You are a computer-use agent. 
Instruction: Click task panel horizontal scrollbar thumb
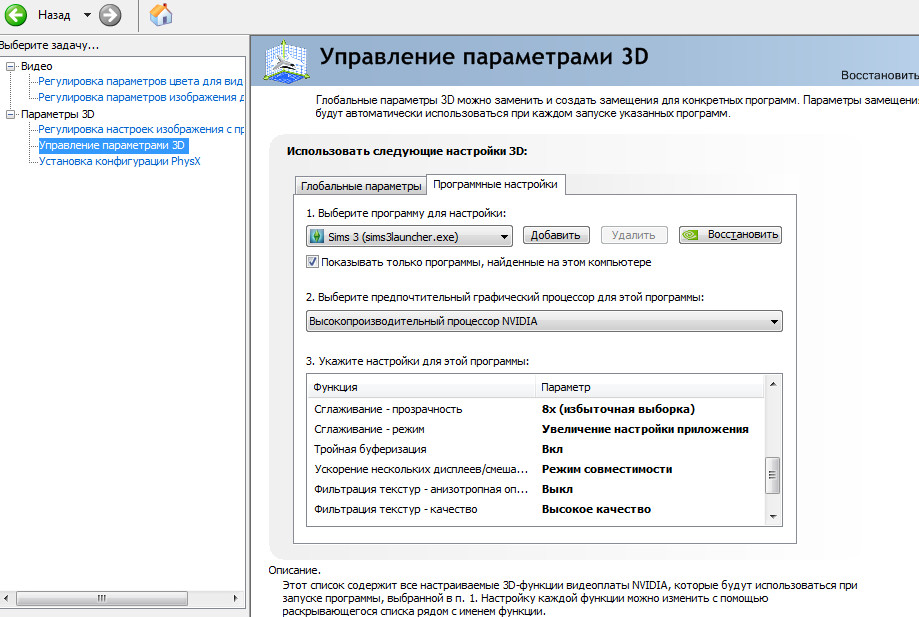[x=102, y=598]
